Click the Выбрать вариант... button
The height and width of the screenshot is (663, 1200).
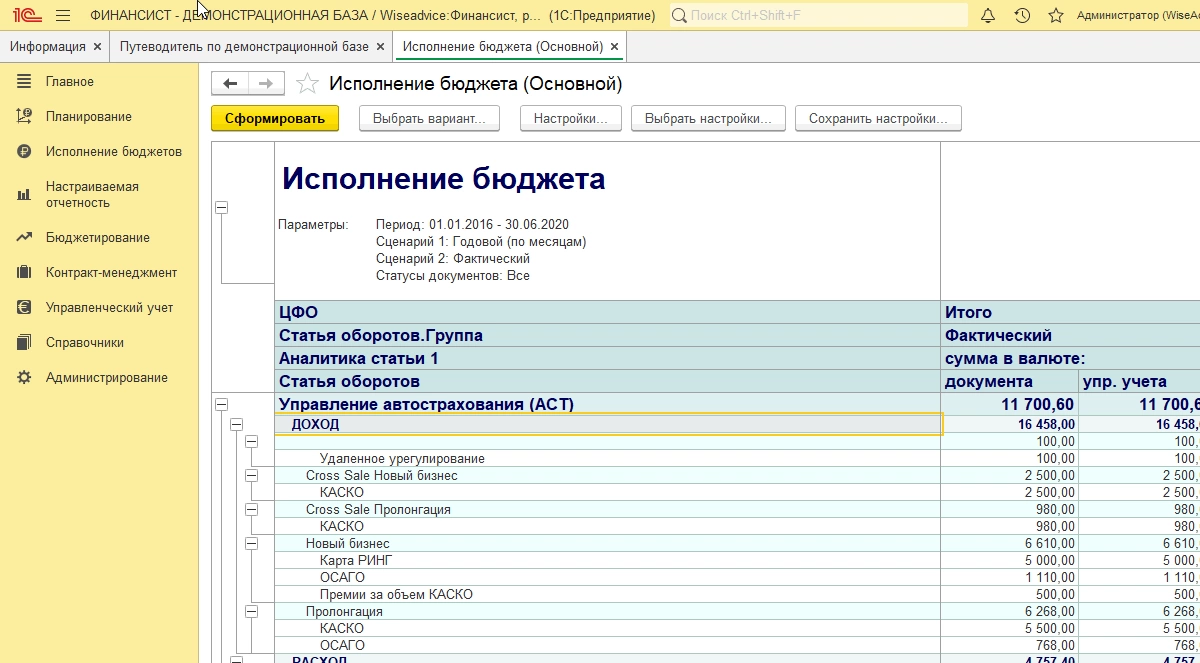tap(429, 118)
